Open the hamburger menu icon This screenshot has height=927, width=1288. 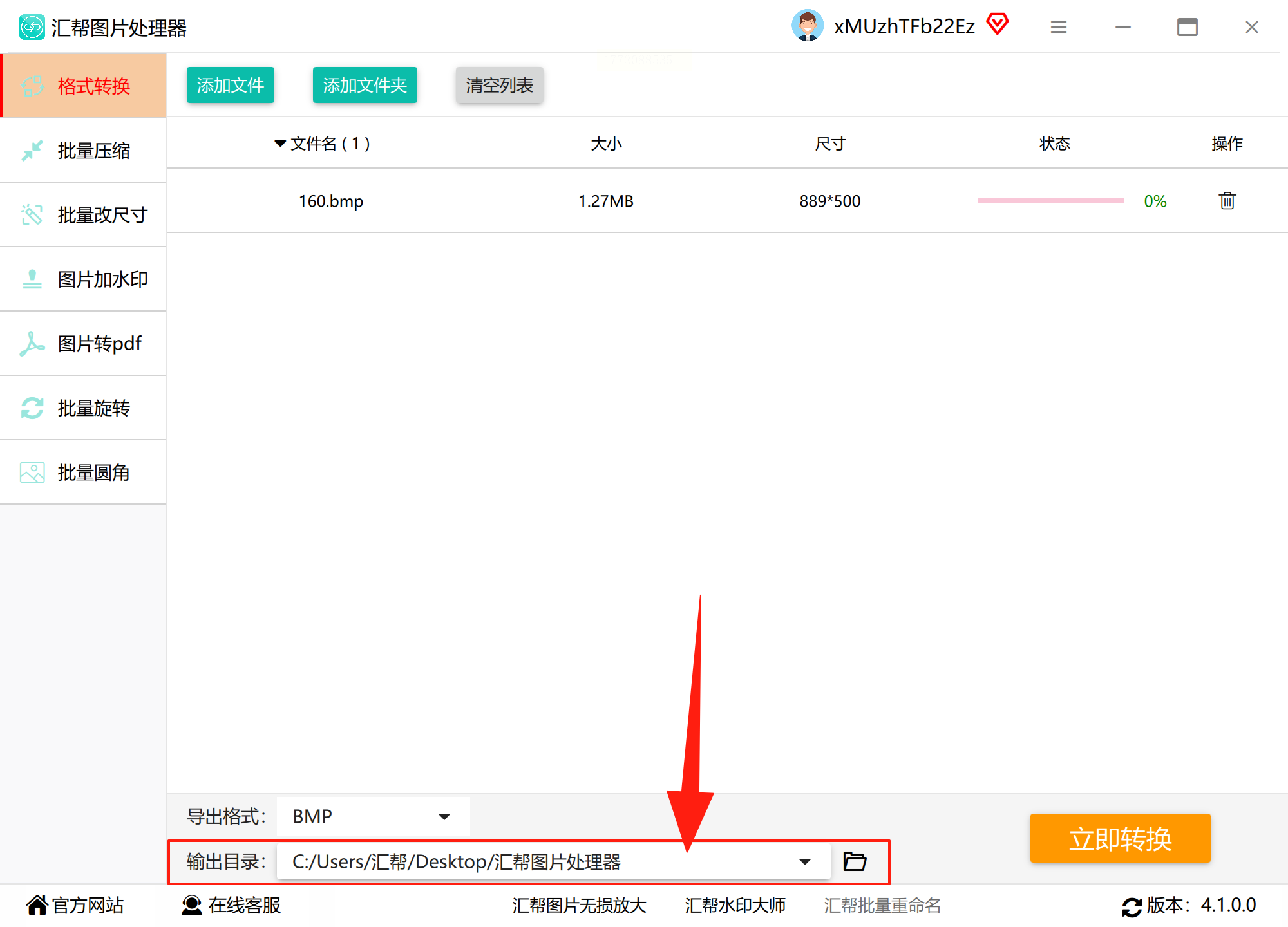point(1058,27)
